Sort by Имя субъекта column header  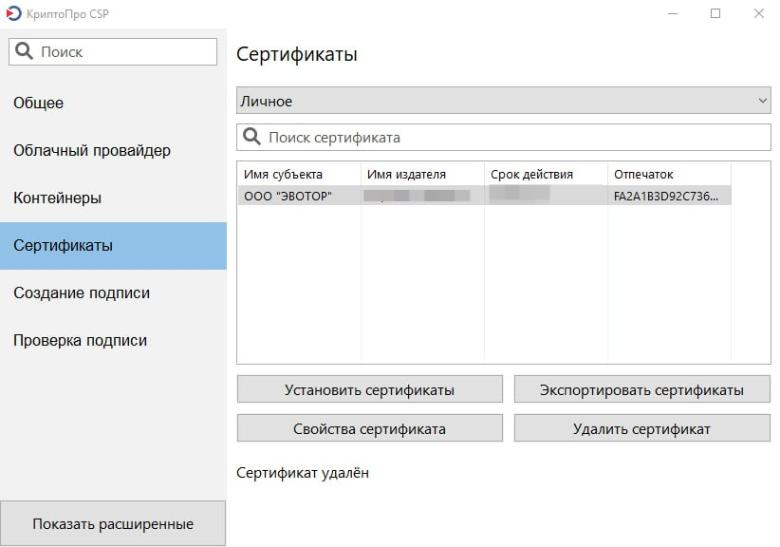click(x=299, y=174)
